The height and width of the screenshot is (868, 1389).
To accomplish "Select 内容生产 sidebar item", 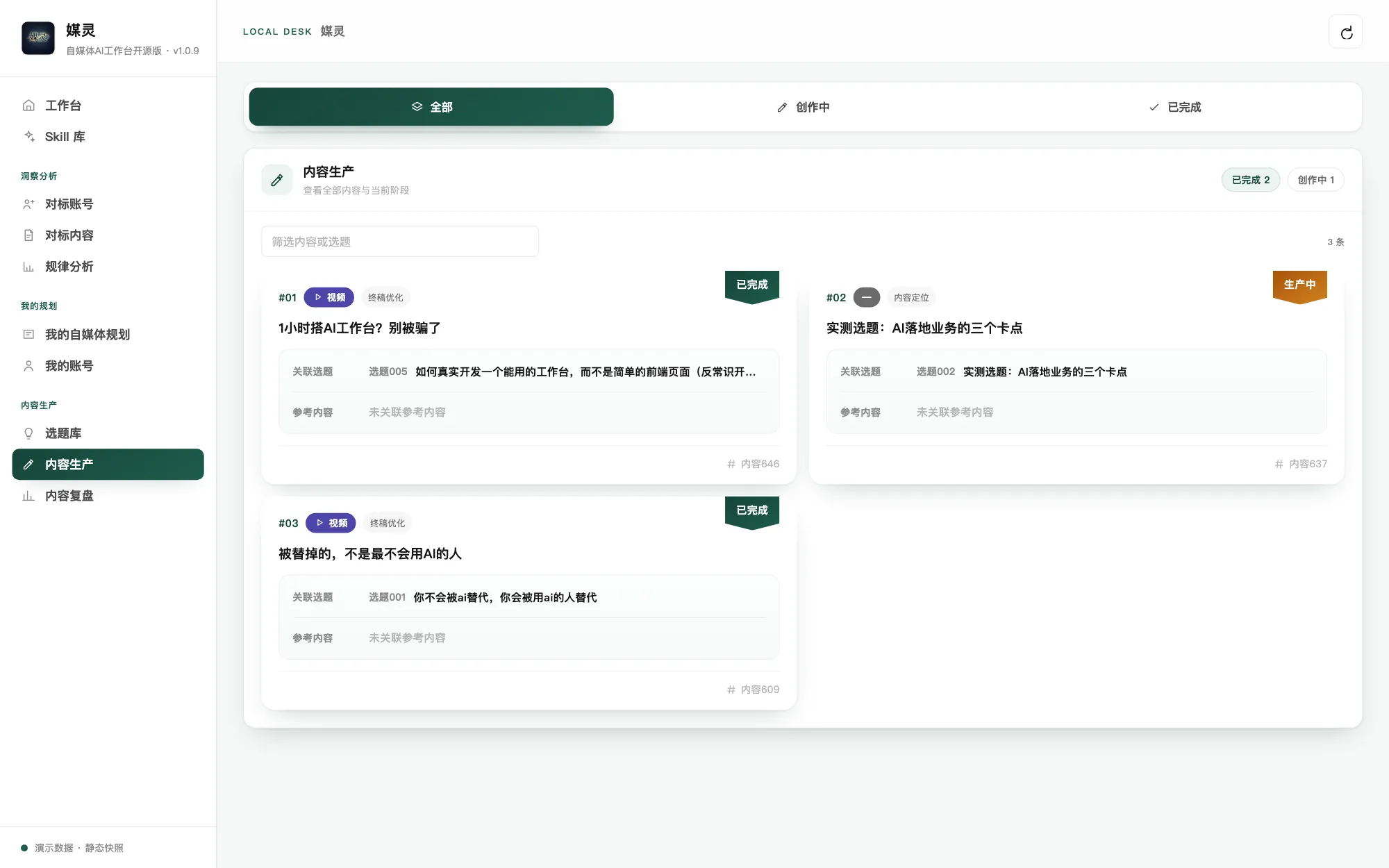I will [x=108, y=465].
